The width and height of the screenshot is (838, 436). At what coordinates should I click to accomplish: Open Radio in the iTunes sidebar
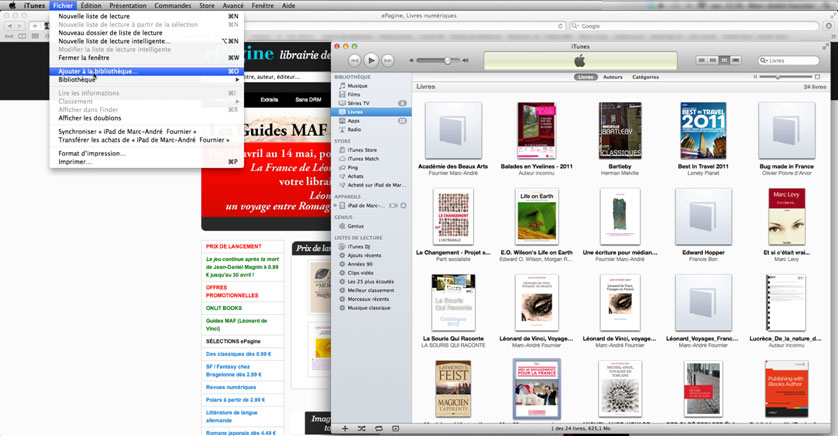(354, 129)
